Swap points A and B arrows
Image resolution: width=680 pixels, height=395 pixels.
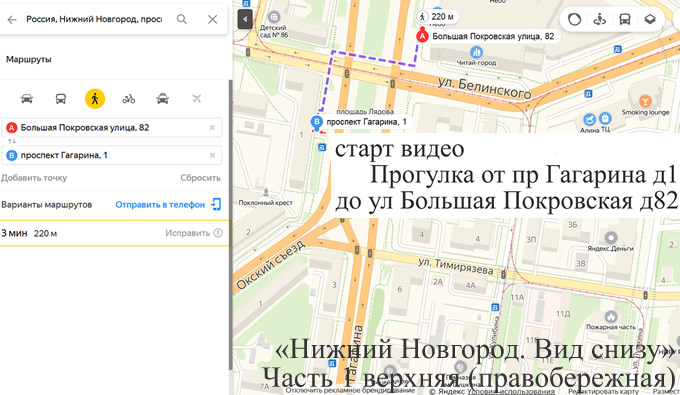coord(12,141)
